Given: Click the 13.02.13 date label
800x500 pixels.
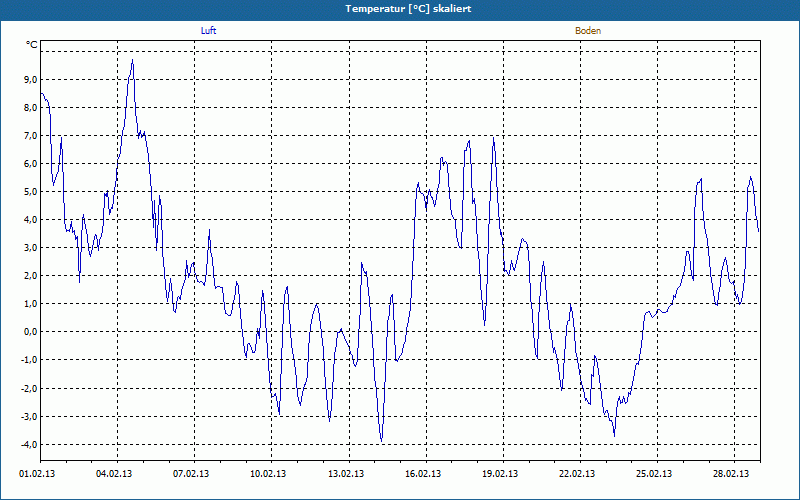Looking at the screenshot, I should pyautogui.click(x=346, y=474).
